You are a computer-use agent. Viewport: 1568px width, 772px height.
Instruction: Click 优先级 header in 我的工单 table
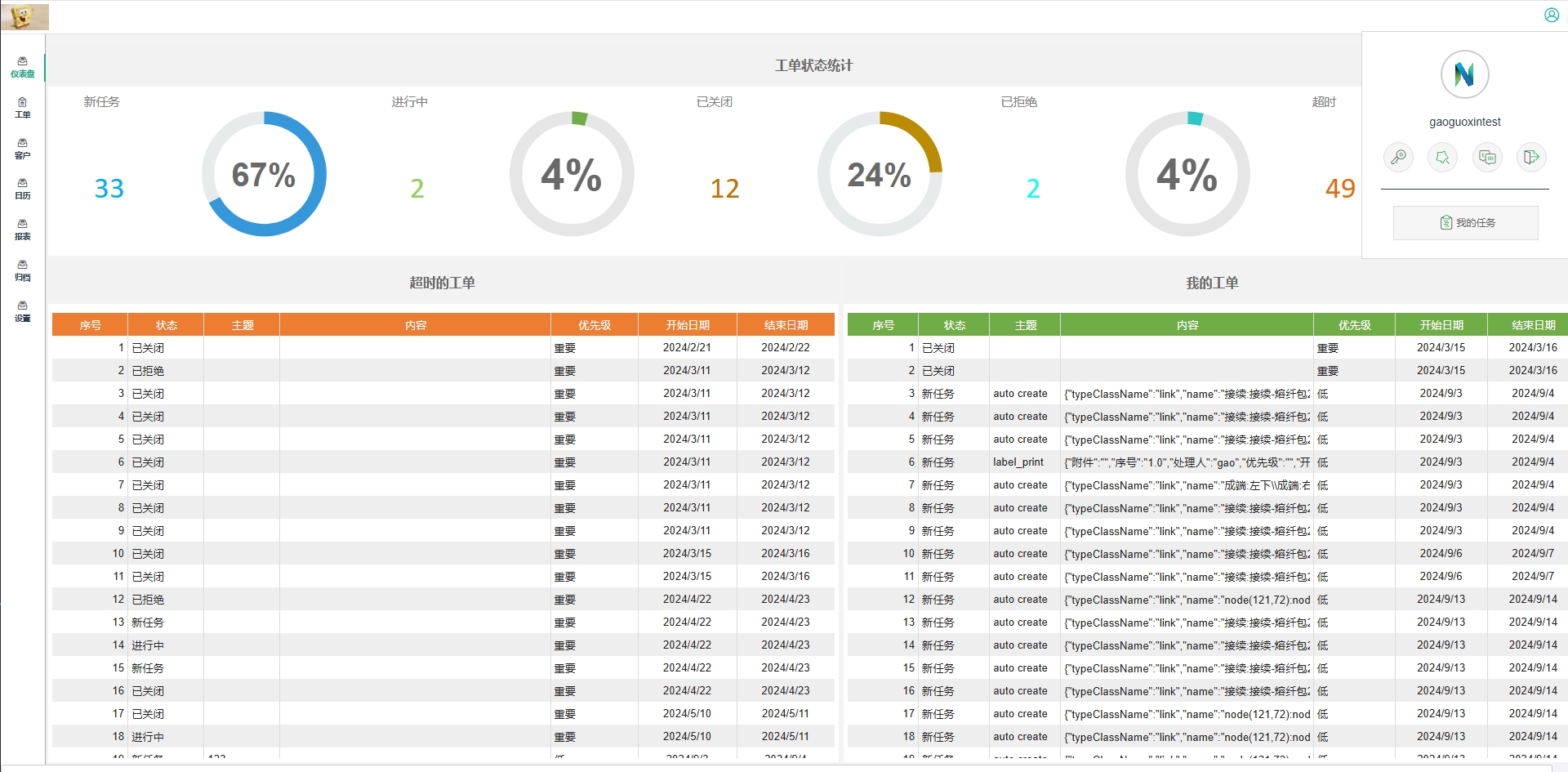click(1353, 325)
